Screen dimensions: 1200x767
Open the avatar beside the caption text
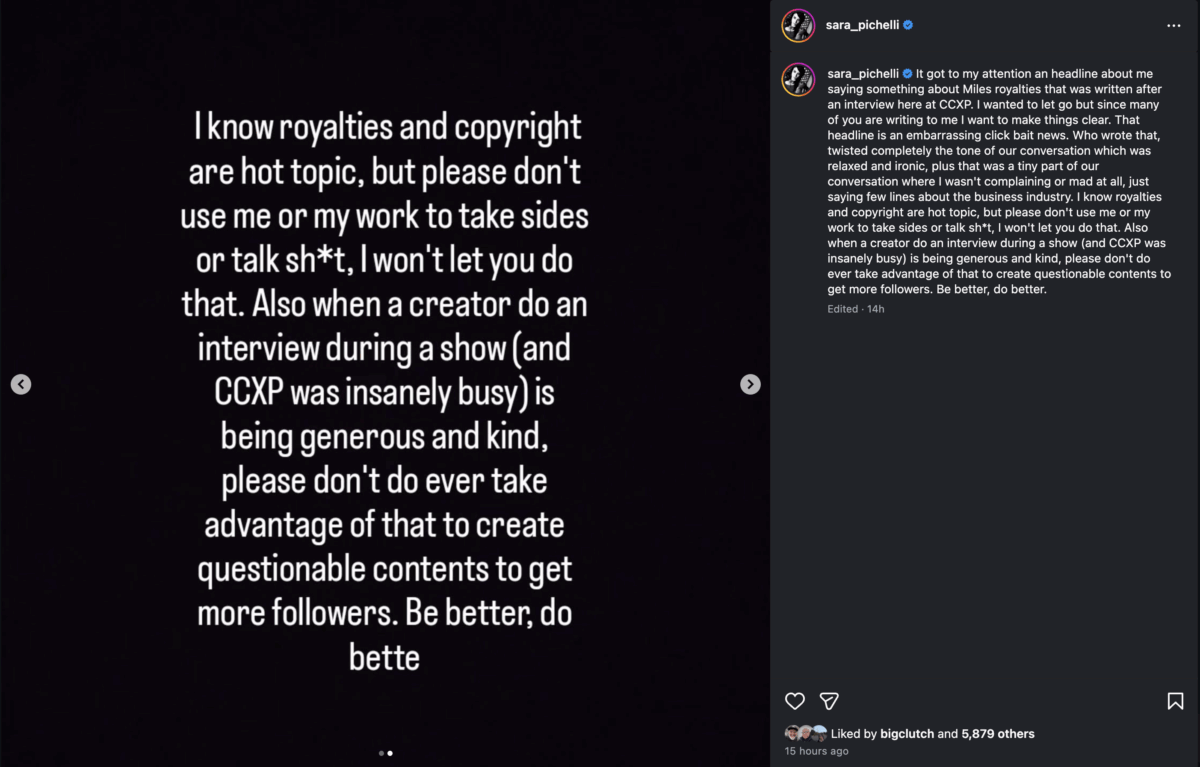(798, 79)
